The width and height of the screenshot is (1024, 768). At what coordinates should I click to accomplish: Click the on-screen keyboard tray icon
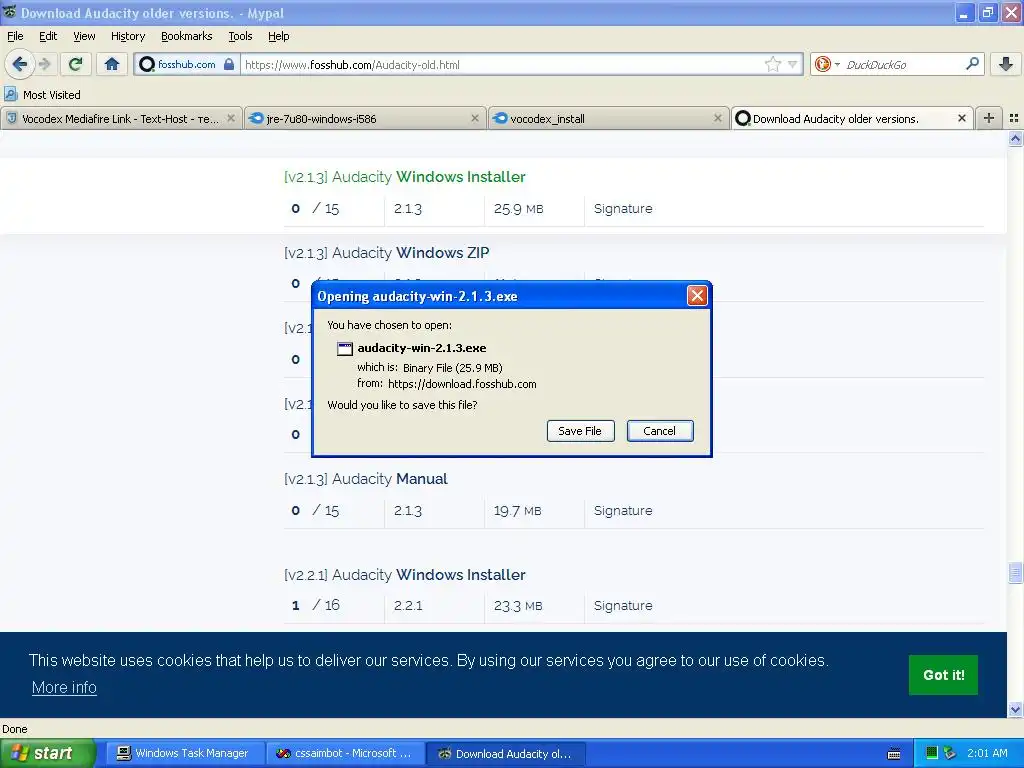tap(894, 754)
